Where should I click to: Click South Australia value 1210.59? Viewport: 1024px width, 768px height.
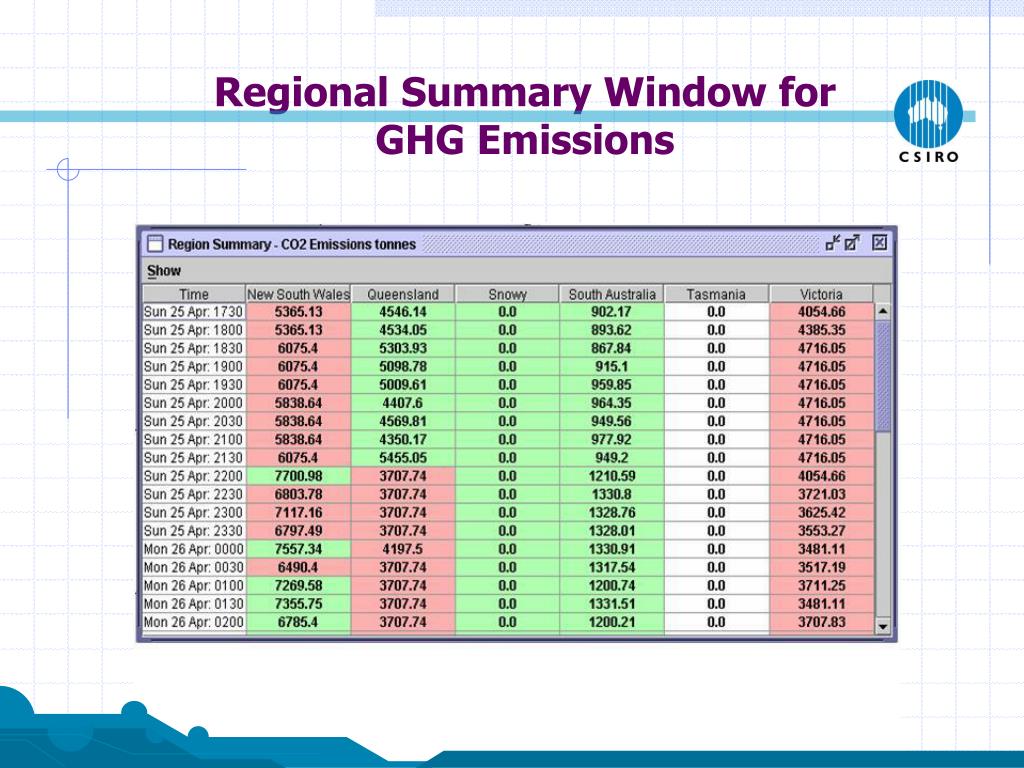pyautogui.click(x=612, y=476)
